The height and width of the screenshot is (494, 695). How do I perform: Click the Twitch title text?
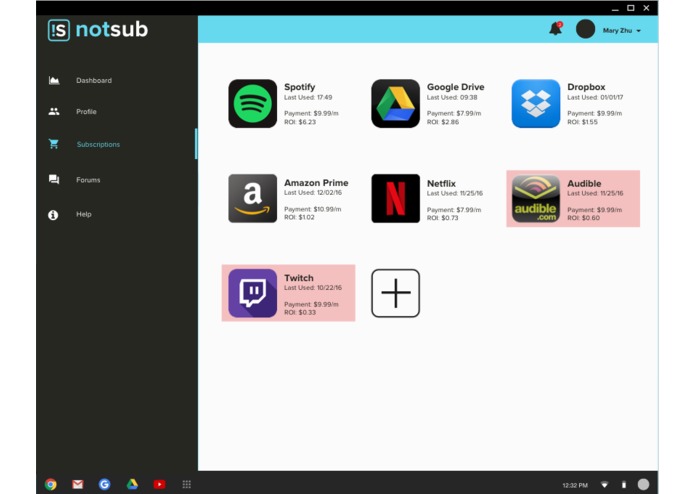(298, 278)
